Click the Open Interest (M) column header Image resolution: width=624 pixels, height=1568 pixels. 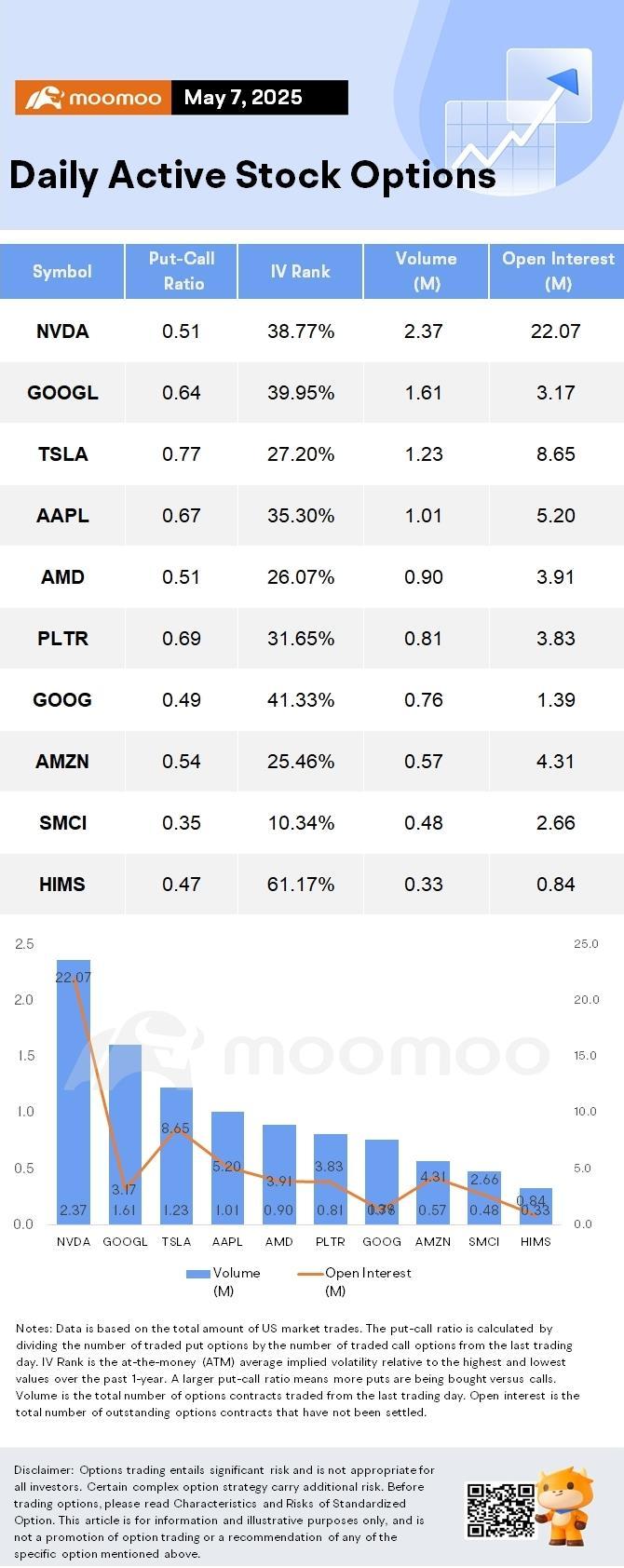(x=557, y=271)
